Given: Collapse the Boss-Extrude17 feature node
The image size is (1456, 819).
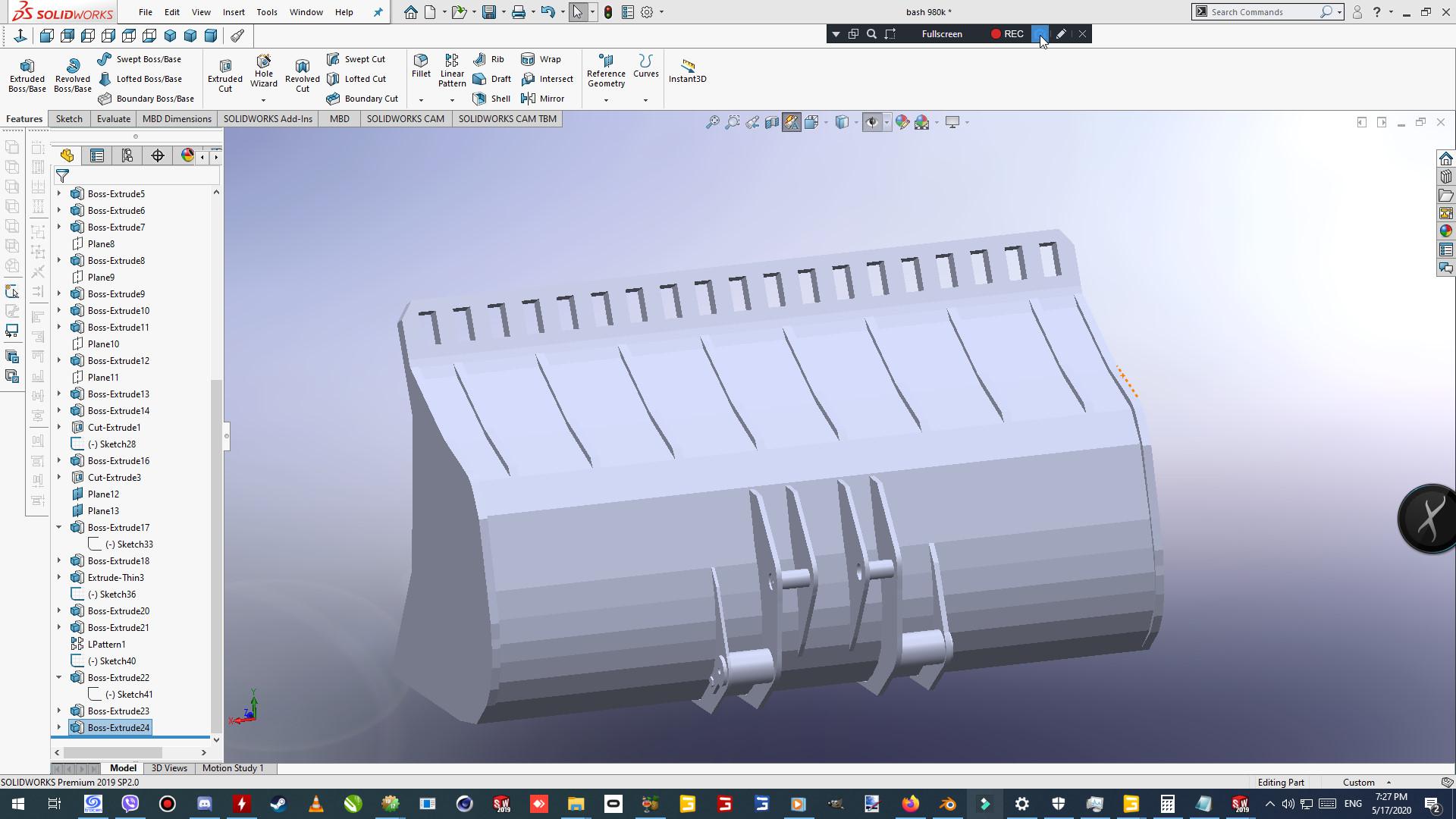Looking at the screenshot, I should [x=59, y=527].
